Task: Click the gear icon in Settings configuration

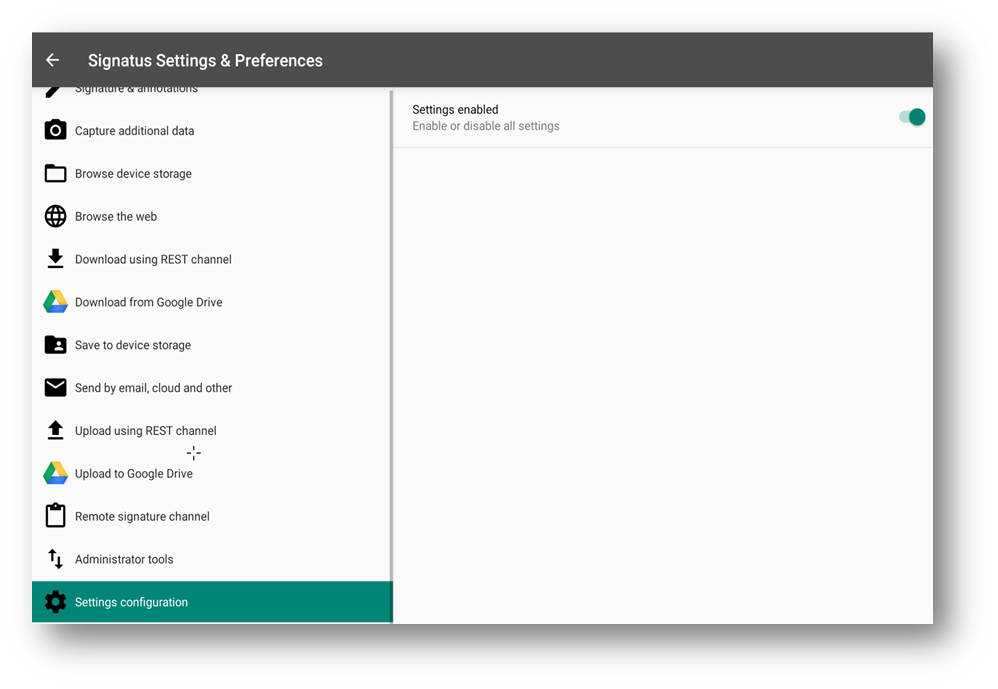Action: (x=56, y=602)
